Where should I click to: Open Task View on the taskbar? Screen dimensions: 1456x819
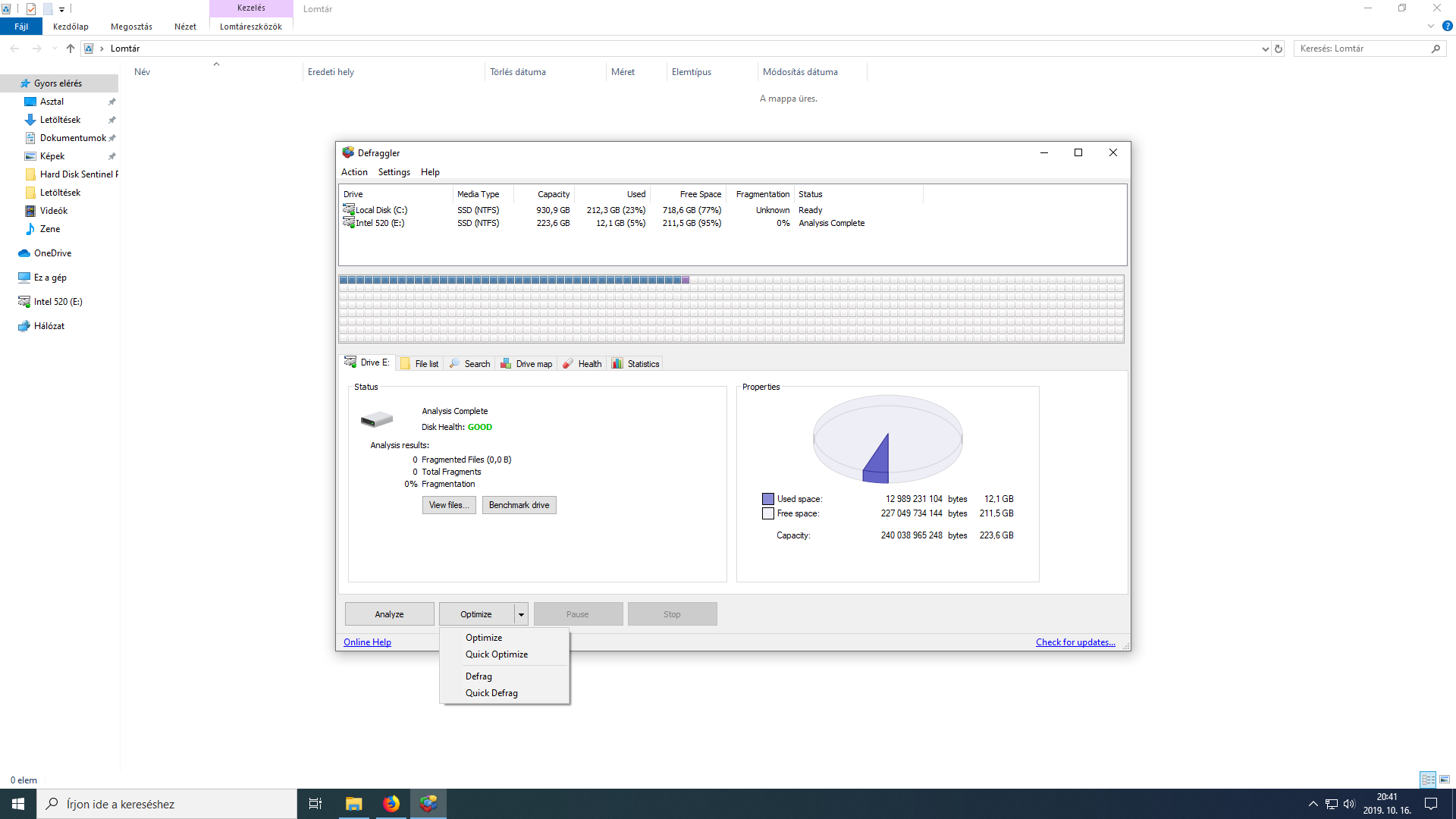click(315, 804)
